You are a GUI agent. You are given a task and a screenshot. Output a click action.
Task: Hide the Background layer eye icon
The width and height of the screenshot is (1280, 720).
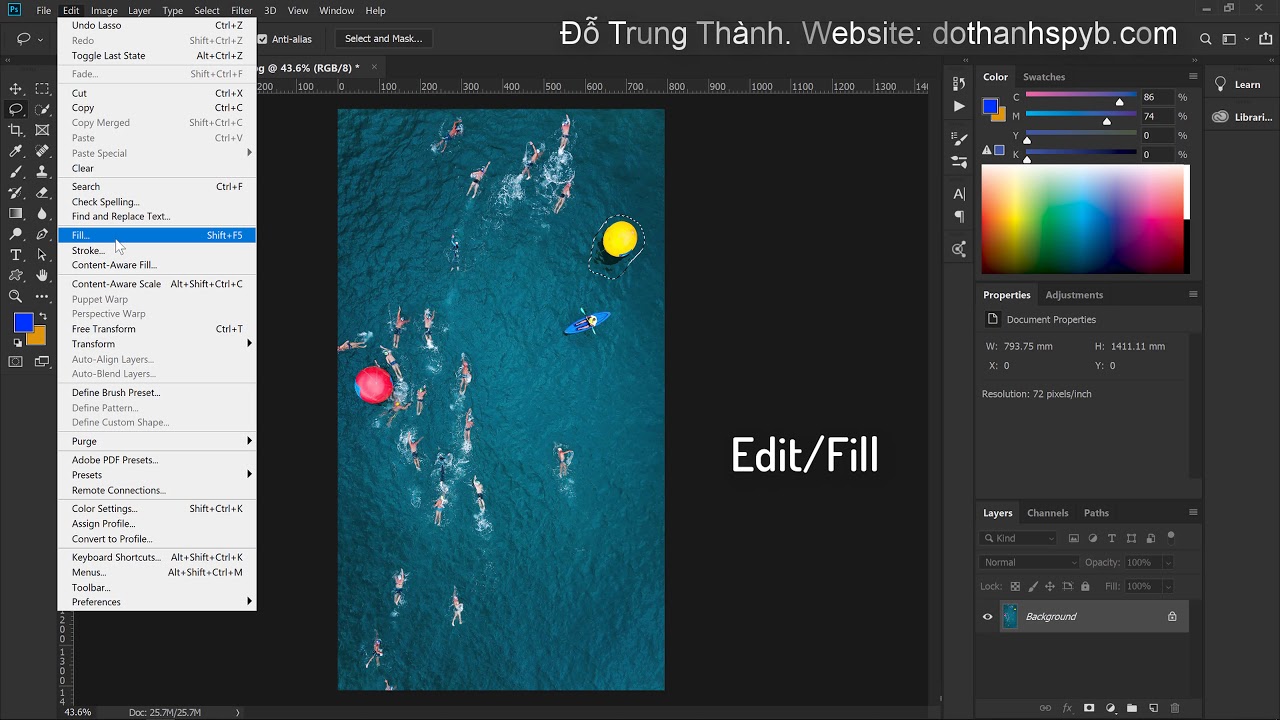pos(987,617)
